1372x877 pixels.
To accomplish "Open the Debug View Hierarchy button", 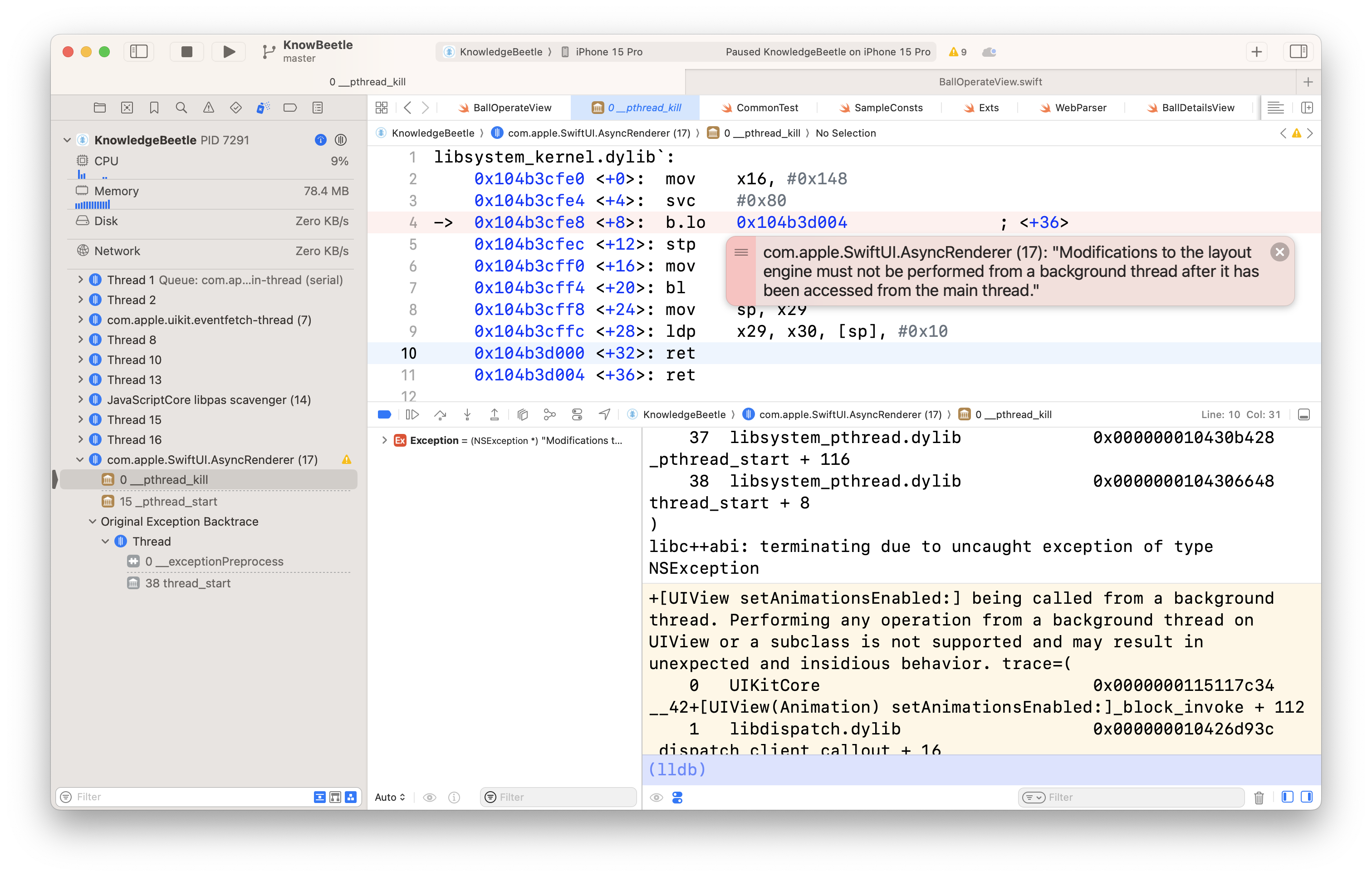I will (x=523, y=414).
